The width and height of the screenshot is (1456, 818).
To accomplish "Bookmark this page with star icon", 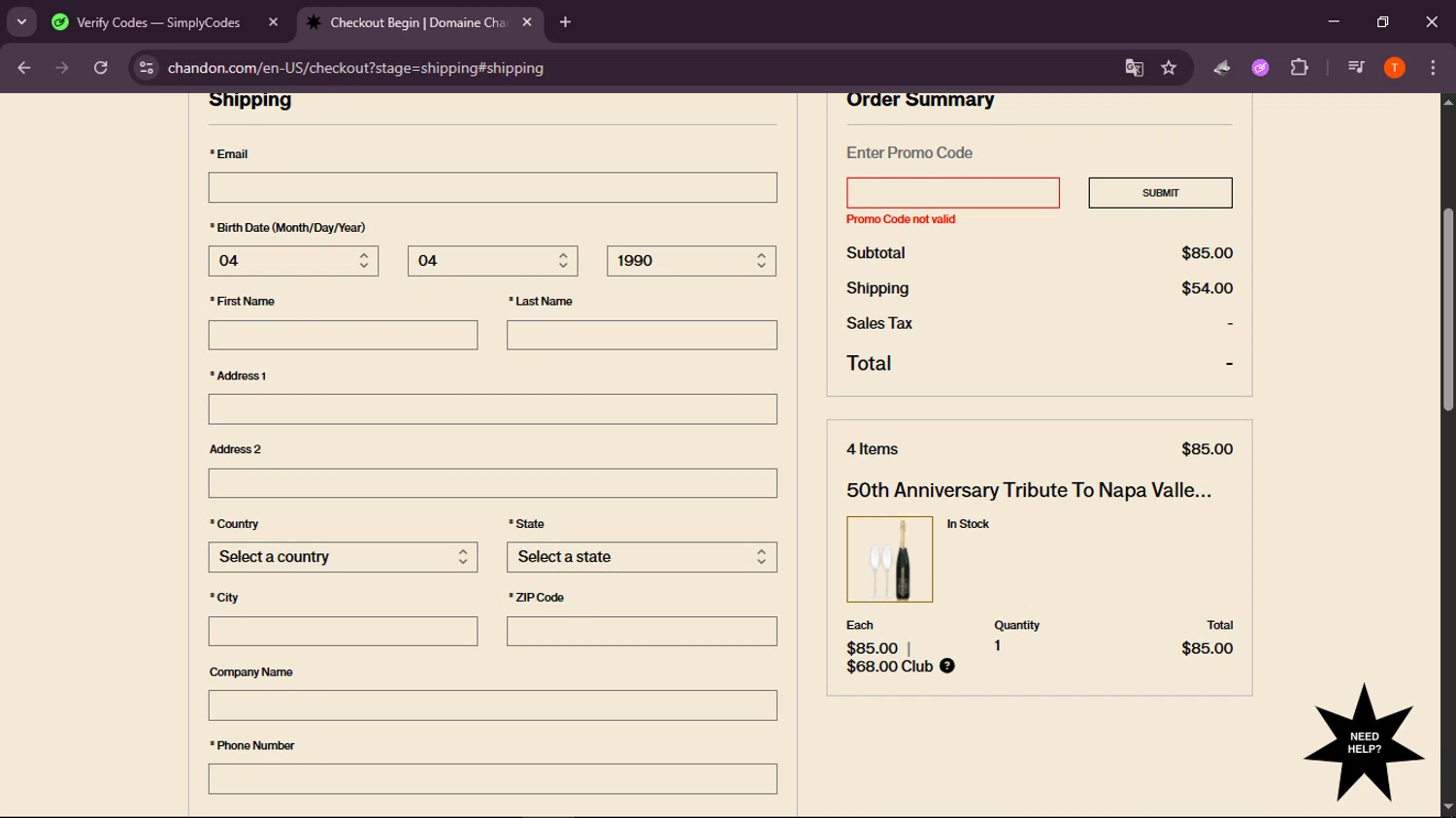I will 1169,68.
